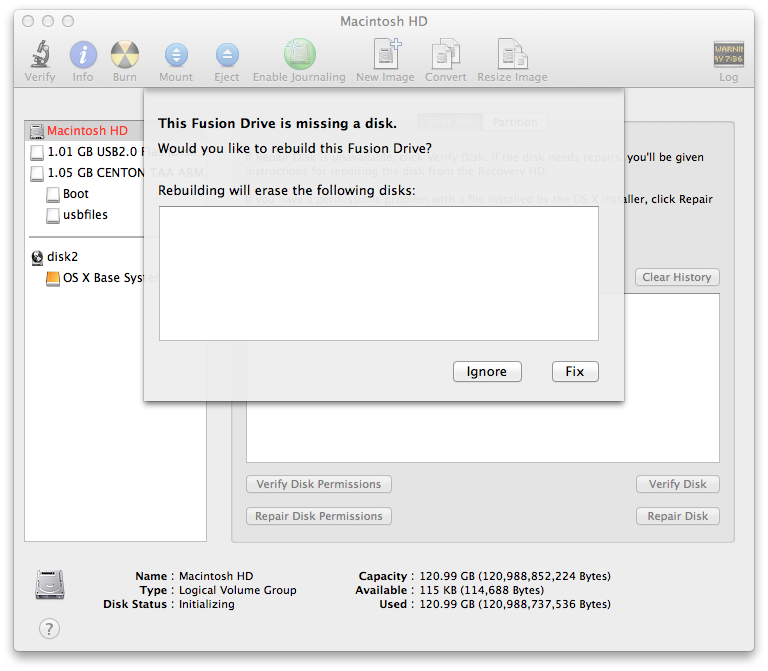
Task: Click the empty disks-to-erase list box
Action: (379, 273)
